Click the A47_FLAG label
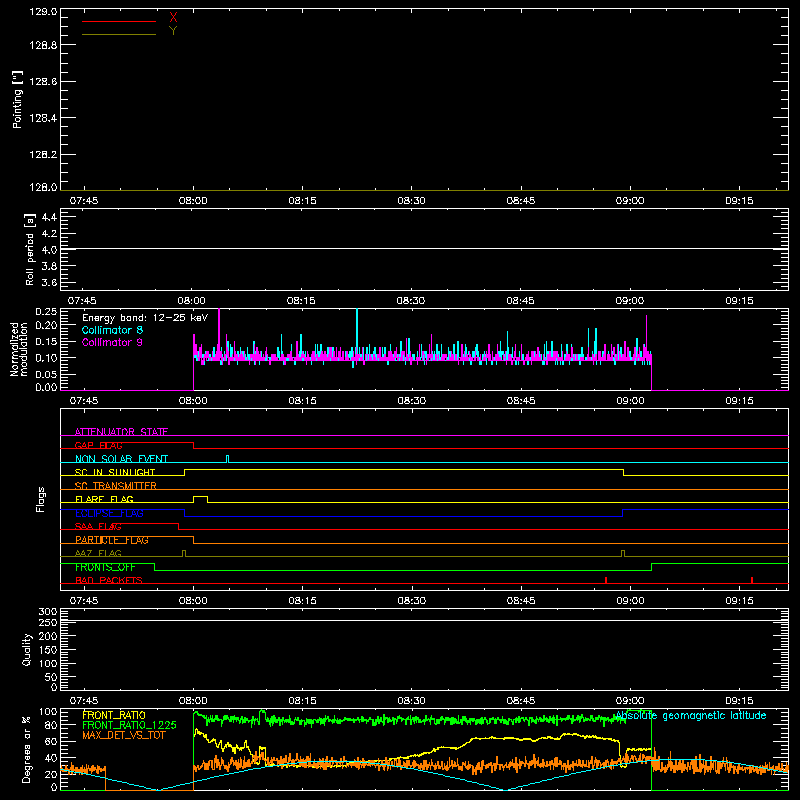Screen dimensions: 800x800 [x=98, y=553]
